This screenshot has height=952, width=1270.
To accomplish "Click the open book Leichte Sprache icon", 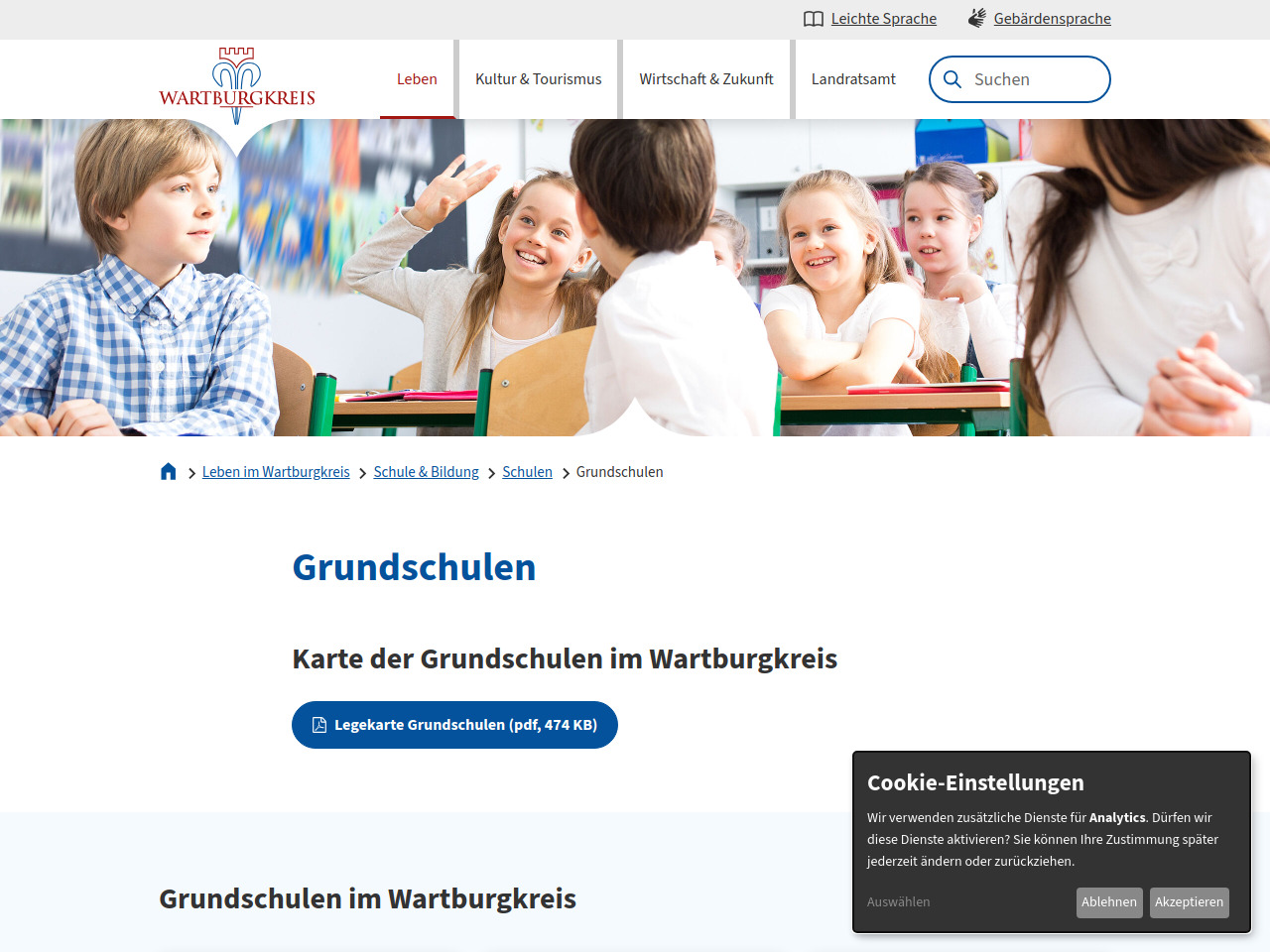I will click(x=814, y=19).
